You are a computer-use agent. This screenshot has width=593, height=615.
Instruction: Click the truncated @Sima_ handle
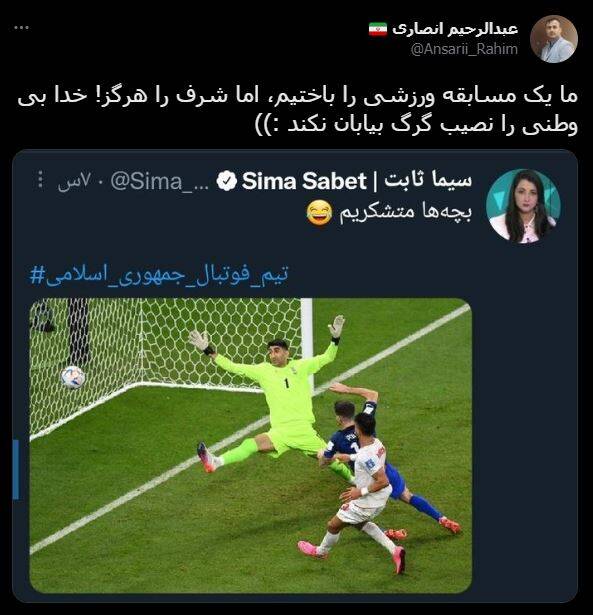(159, 182)
